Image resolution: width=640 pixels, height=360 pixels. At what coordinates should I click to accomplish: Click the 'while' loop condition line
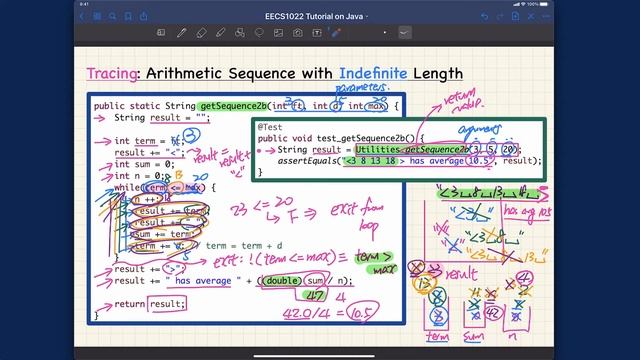point(165,188)
